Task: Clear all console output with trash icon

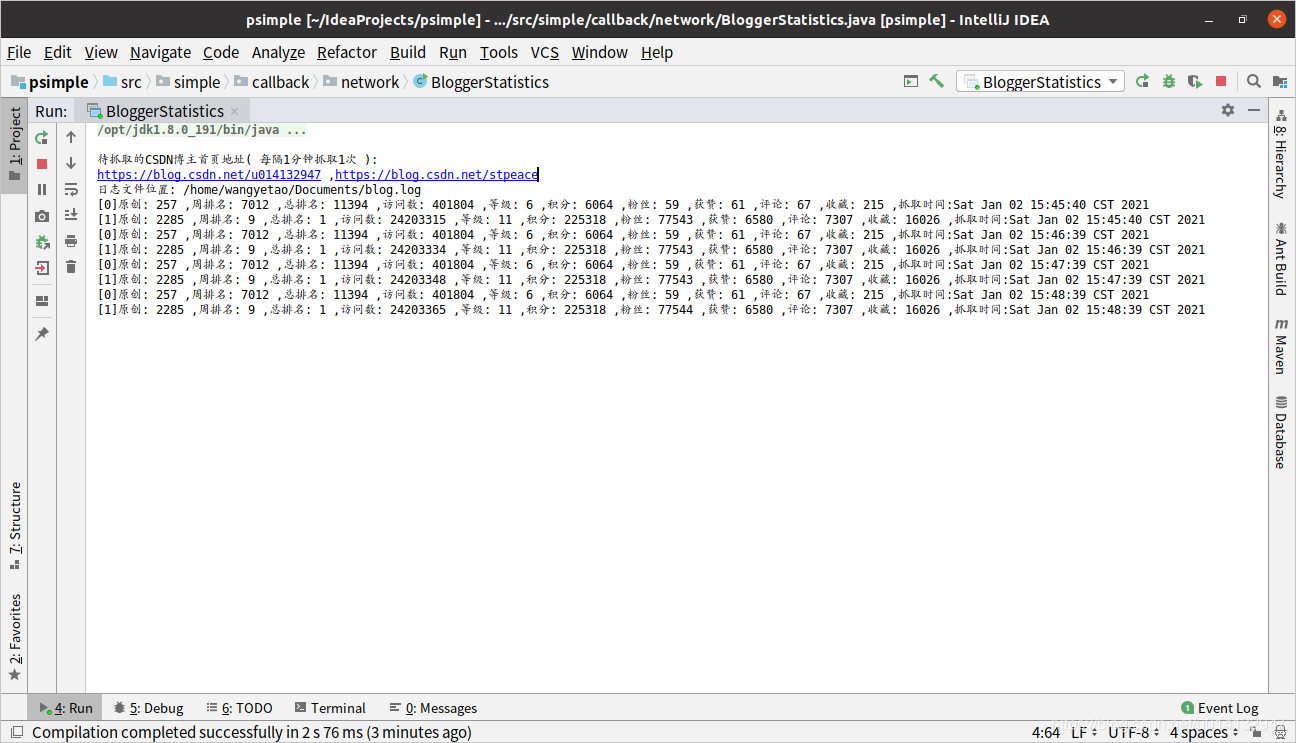Action: (x=71, y=267)
